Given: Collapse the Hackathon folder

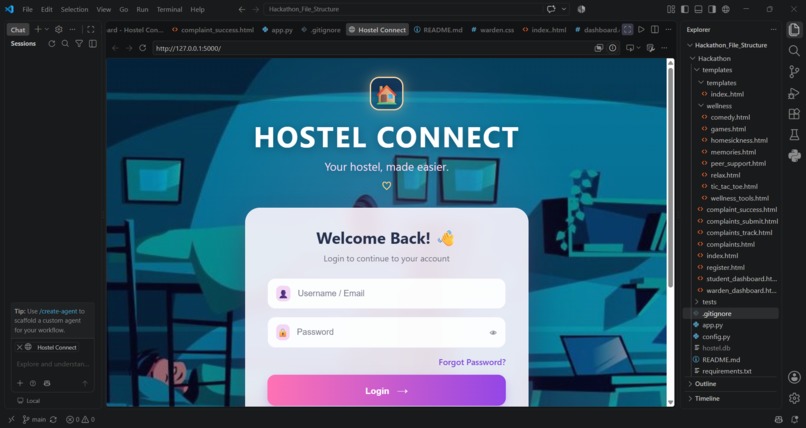Looking at the screenshot, I should (714, 59).
